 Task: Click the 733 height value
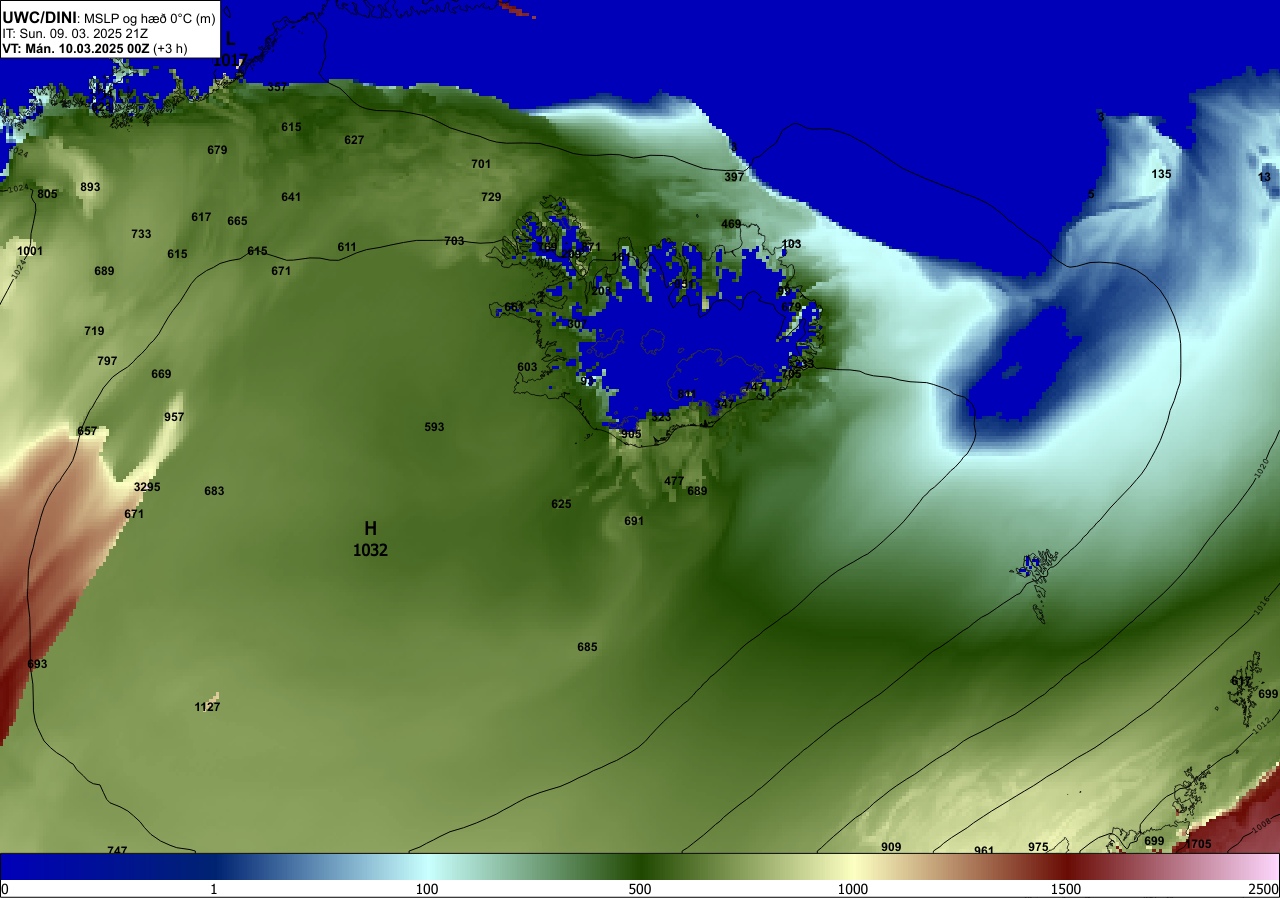click(141, 234)
